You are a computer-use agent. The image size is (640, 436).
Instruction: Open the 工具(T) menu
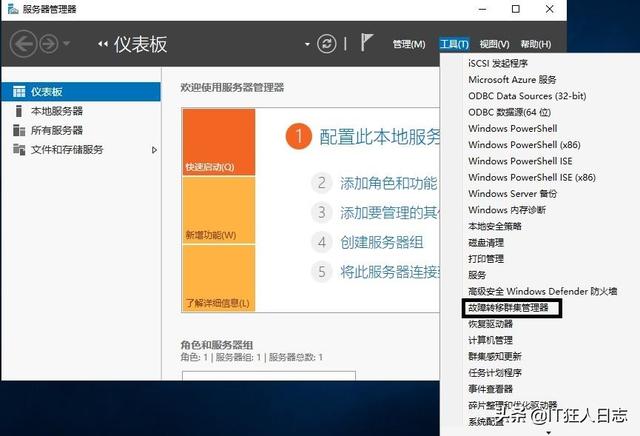click(x=454, y=44)
